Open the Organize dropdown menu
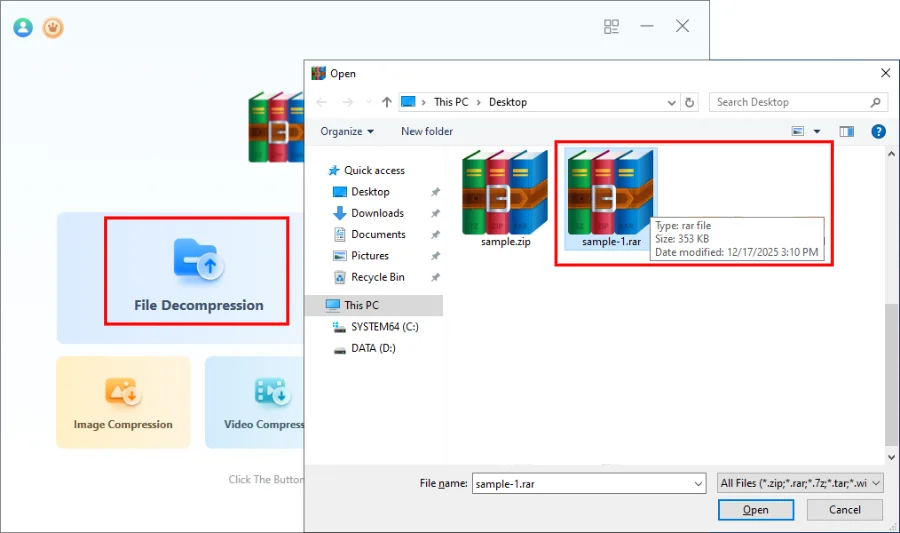Screen dimensions: 900x533 point(347,131)
